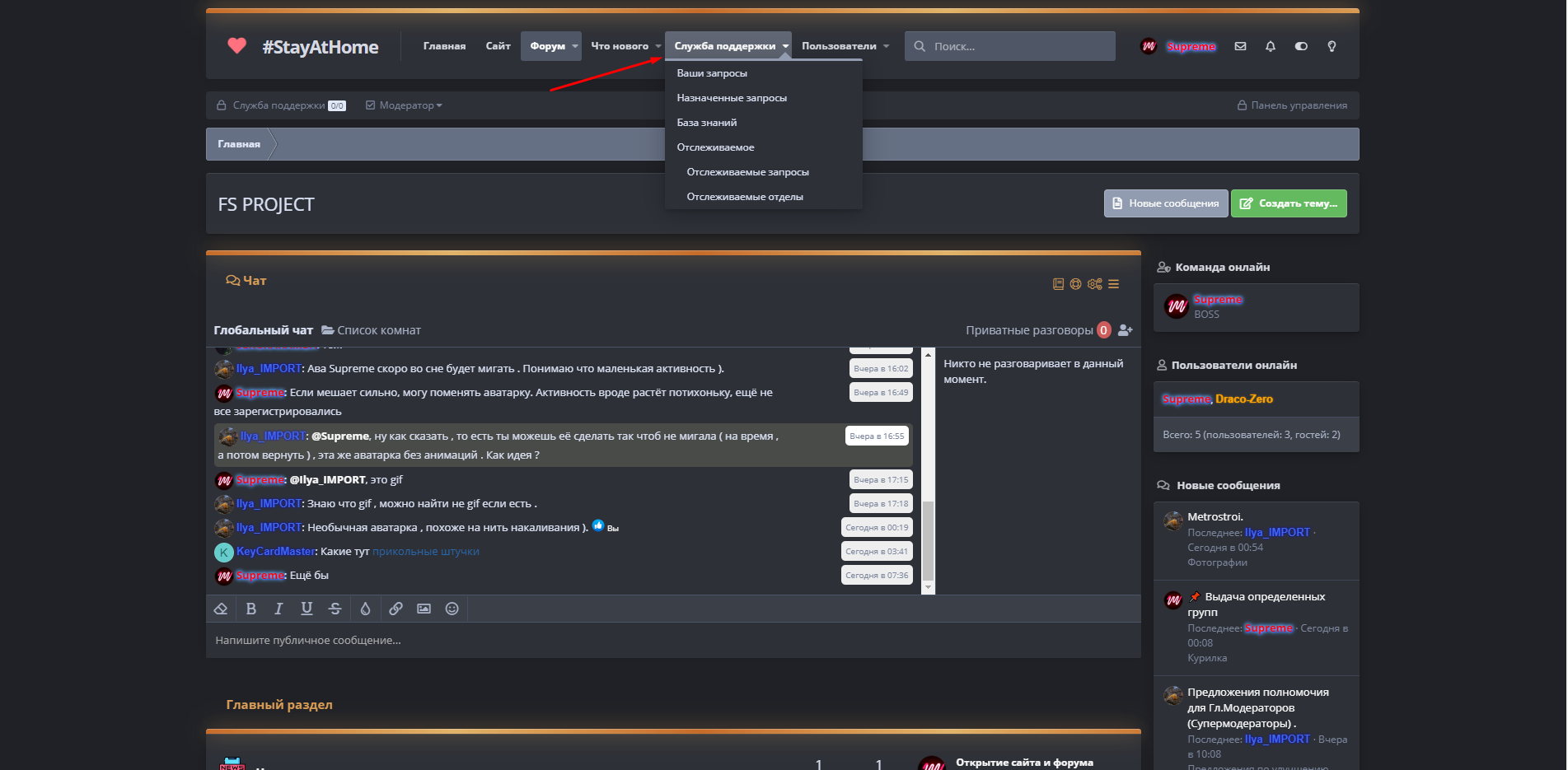Open the private messages envelope icon

(1240, 47)
